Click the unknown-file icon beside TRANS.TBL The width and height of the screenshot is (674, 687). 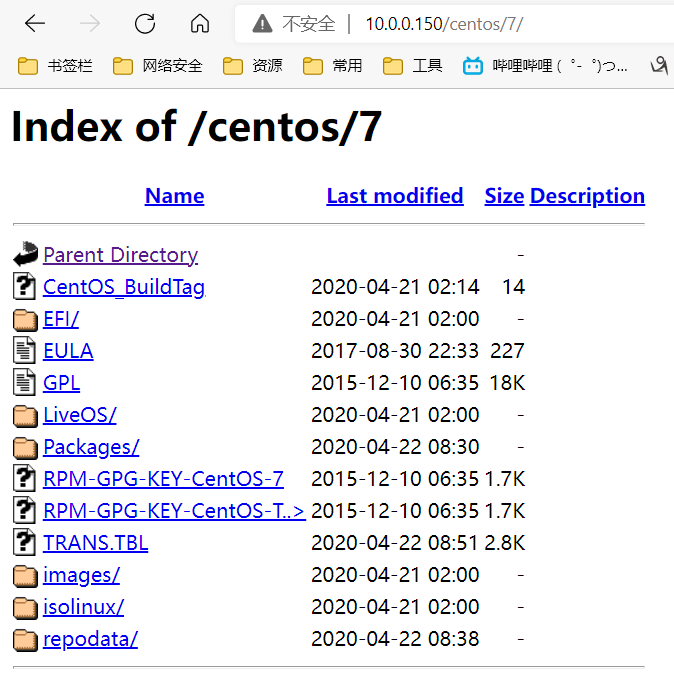click(25, 542)
